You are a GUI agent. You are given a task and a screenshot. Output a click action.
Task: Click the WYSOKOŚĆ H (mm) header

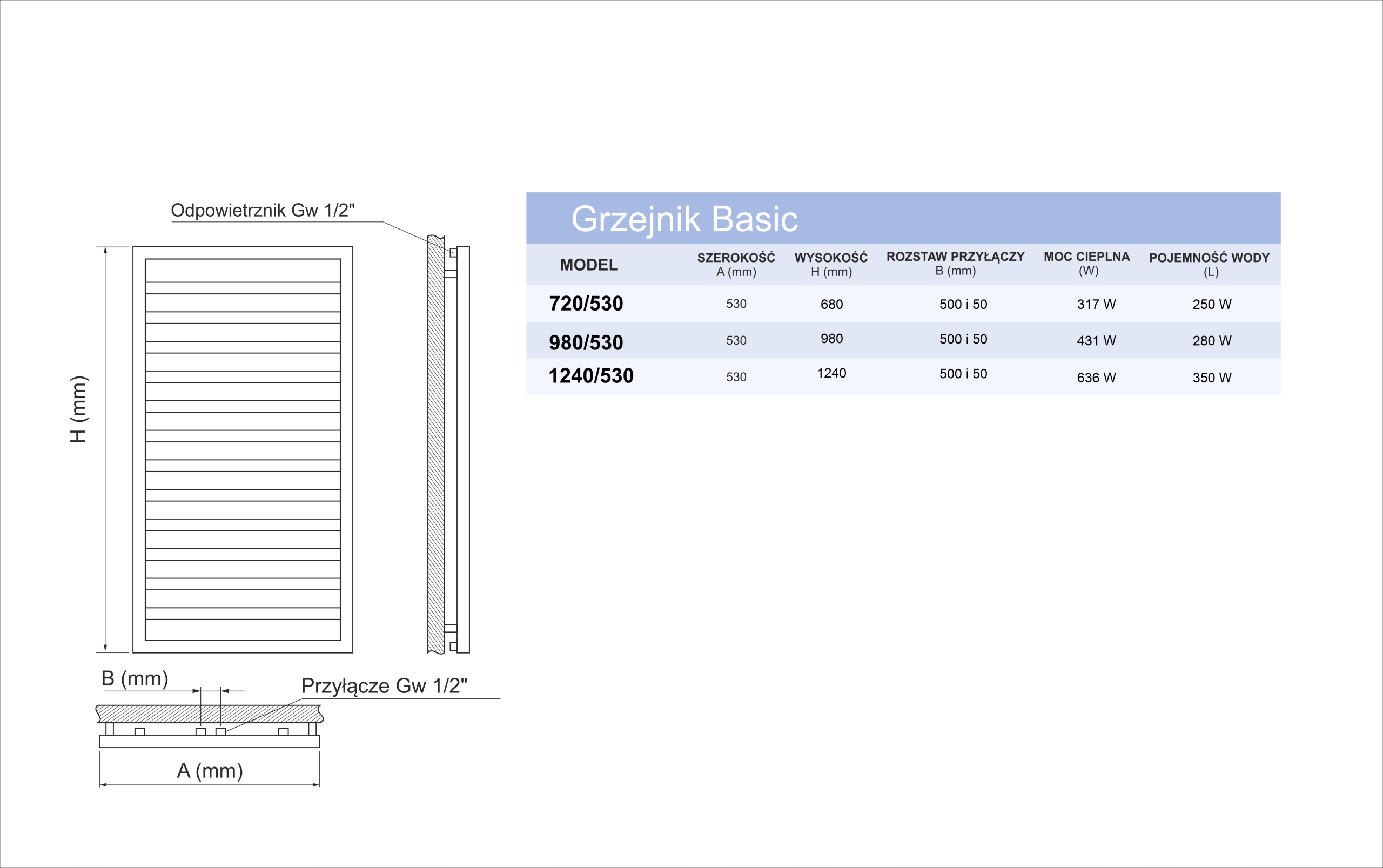(x=831, y=265)
